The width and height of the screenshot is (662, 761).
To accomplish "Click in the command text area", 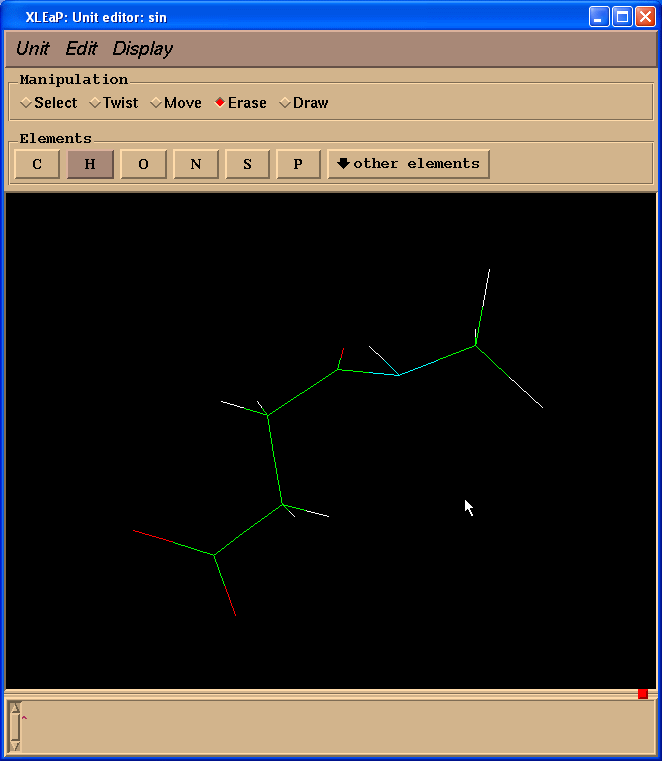I will [338, 727].
